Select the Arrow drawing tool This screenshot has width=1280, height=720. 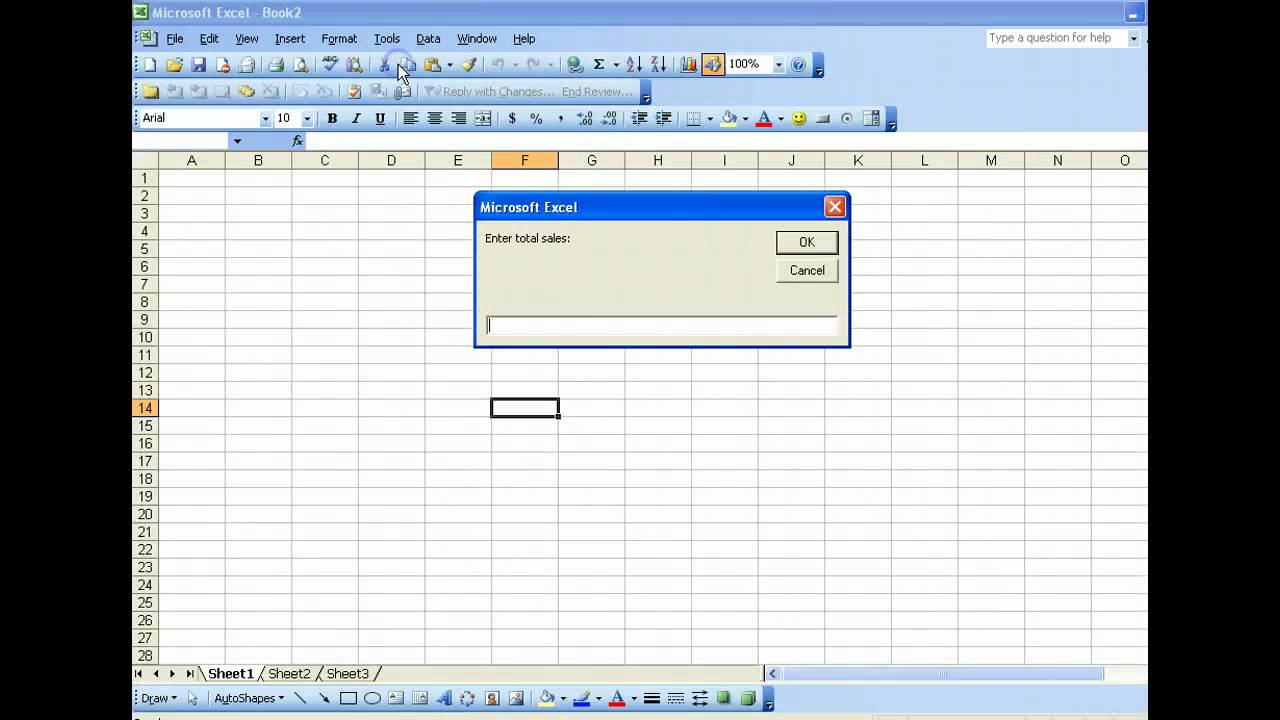pyautogui.click(x=324, y=698)
